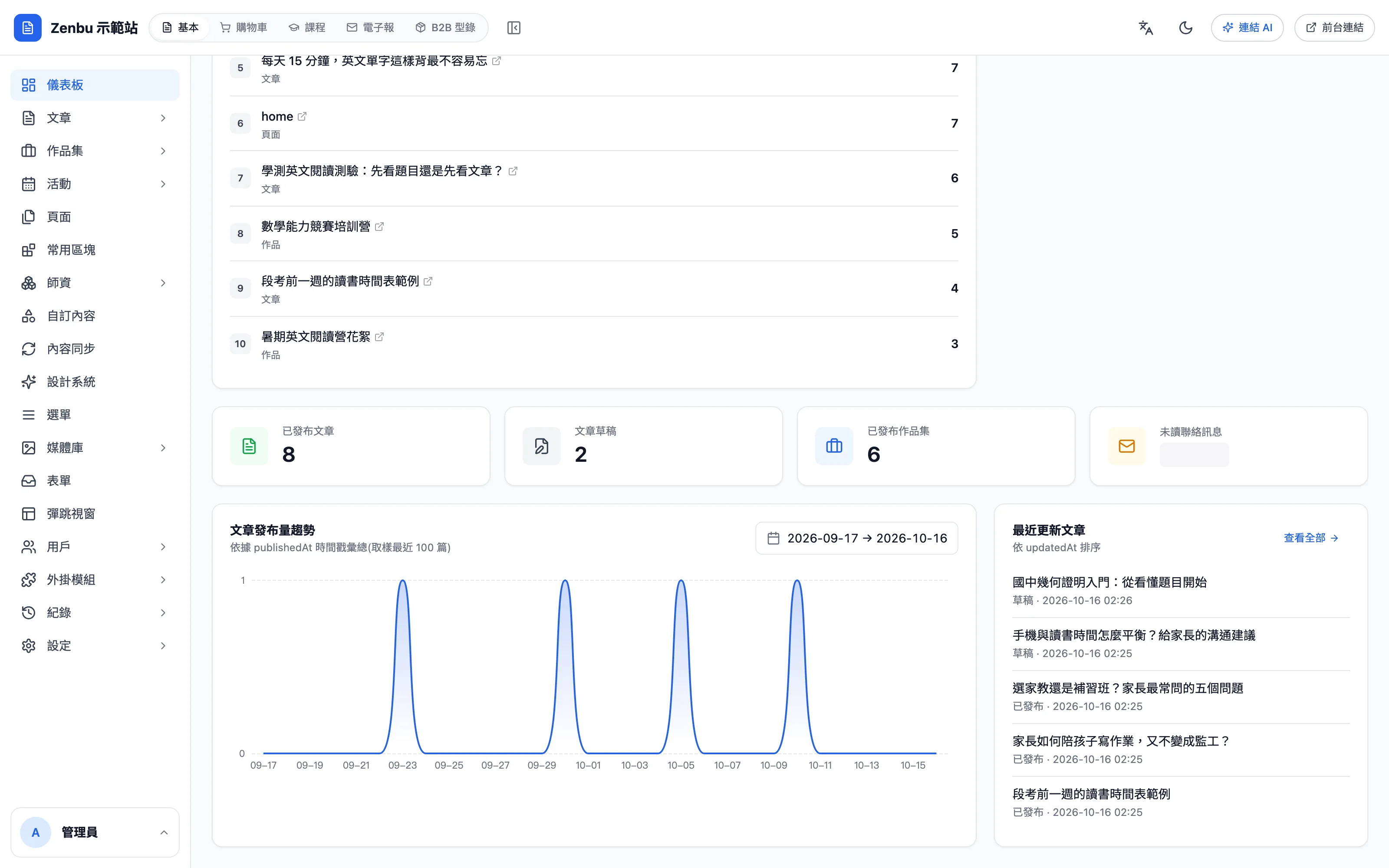Click the 用戶 people icon in sidebar
Screen dimensions: 1389x868
[x=28, y=546]
